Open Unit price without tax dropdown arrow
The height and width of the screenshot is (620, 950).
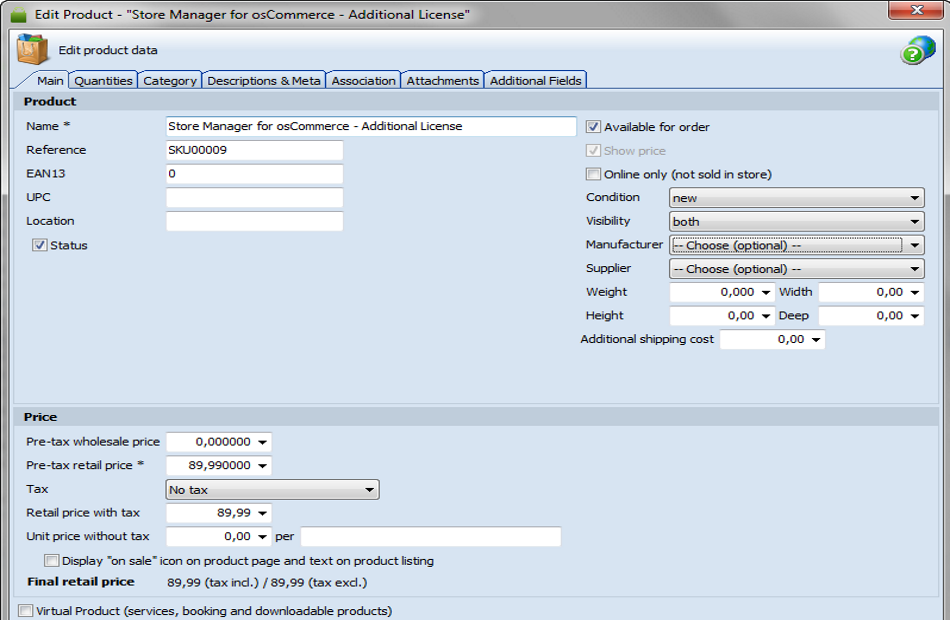(262, 536)
